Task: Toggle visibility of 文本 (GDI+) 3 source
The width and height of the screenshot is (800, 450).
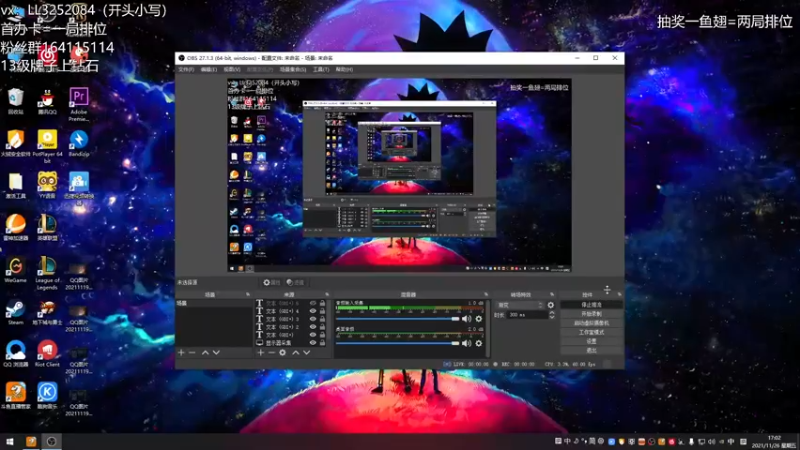Action: [x=313, y=319]
